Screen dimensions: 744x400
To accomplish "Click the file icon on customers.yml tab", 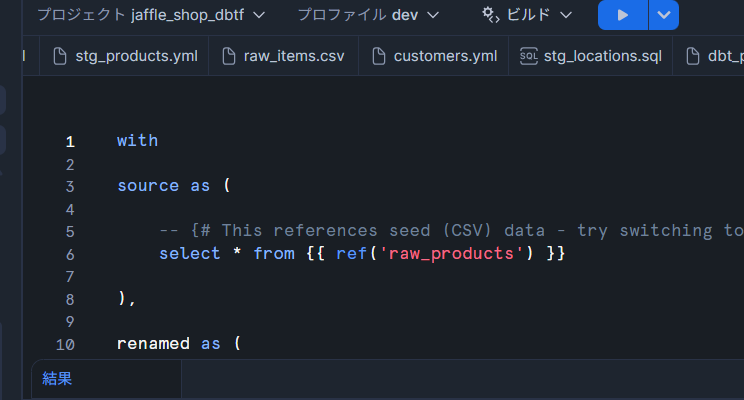I will tap(379, 56).
